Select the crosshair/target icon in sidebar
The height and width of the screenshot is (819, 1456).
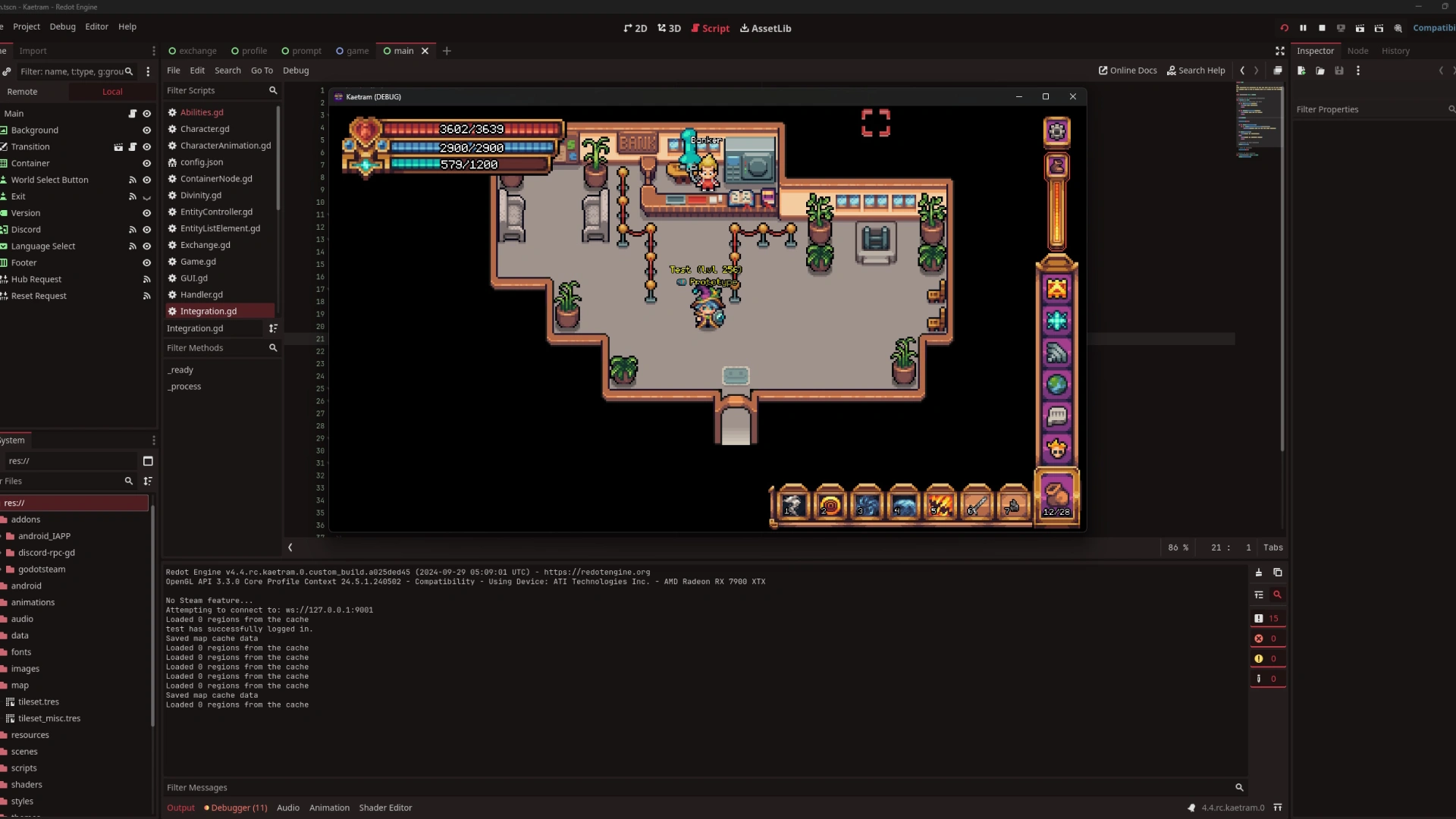(1057, 320)
